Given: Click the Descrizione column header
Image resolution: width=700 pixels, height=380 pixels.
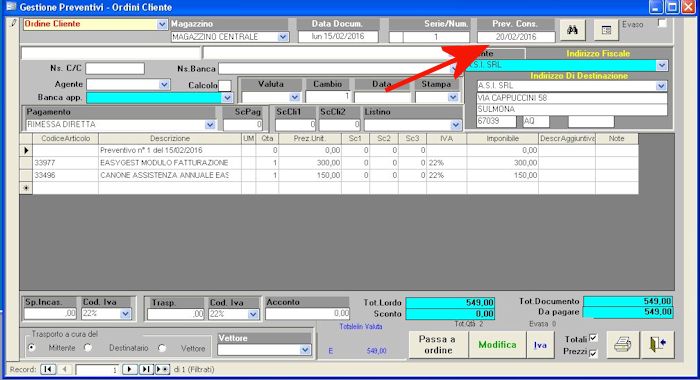Looking at the screenshot, I should (170, 139).
